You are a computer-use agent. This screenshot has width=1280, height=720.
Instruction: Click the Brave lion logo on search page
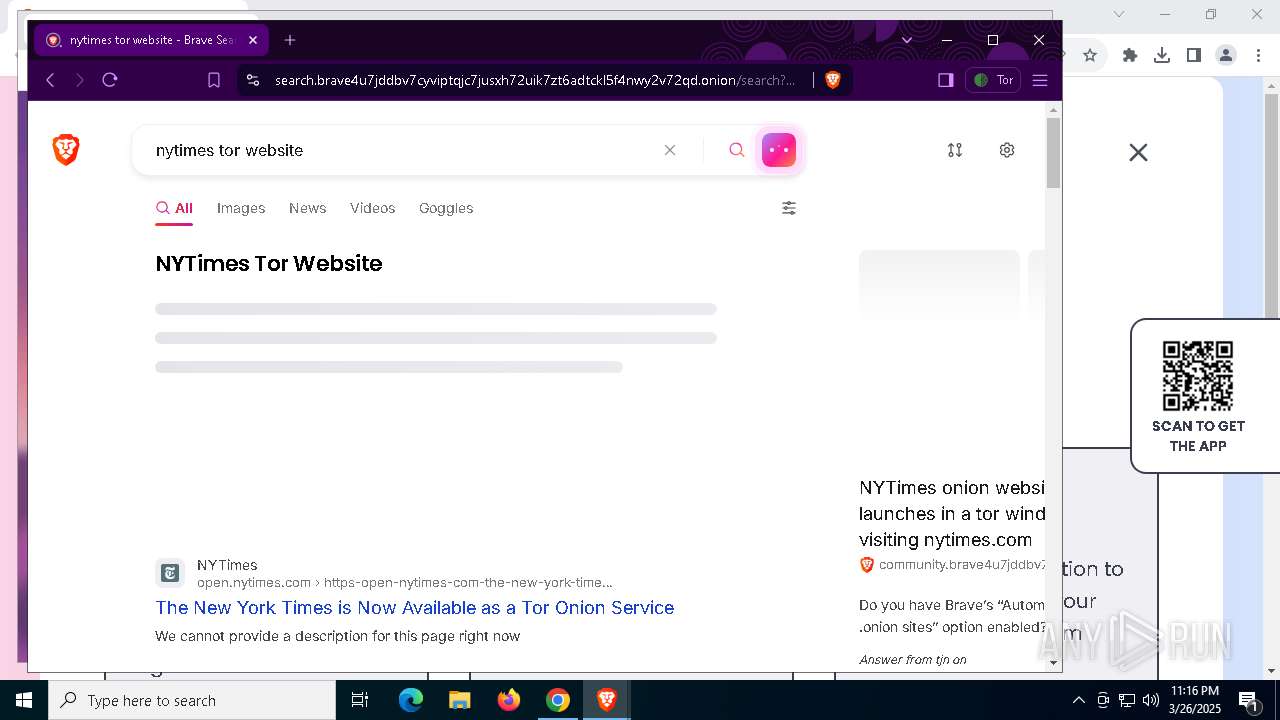(x=66, y=150)
